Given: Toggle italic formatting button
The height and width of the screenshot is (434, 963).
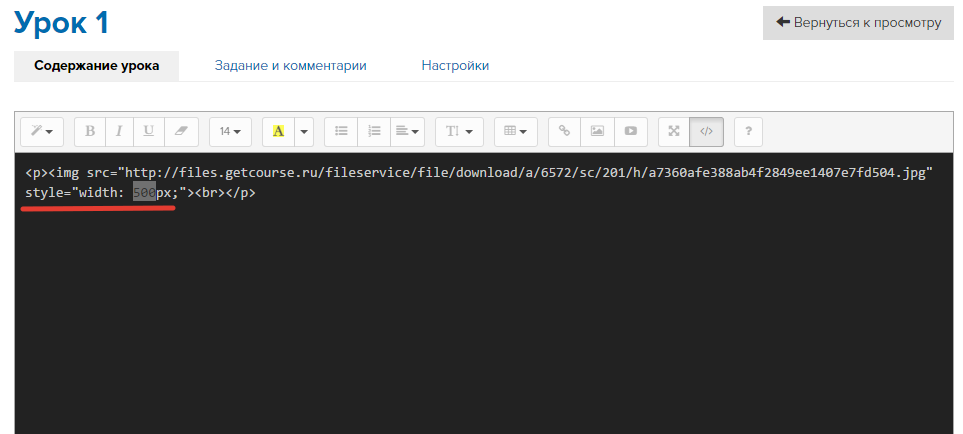Looking at the screenshot, I should (119, 131).
